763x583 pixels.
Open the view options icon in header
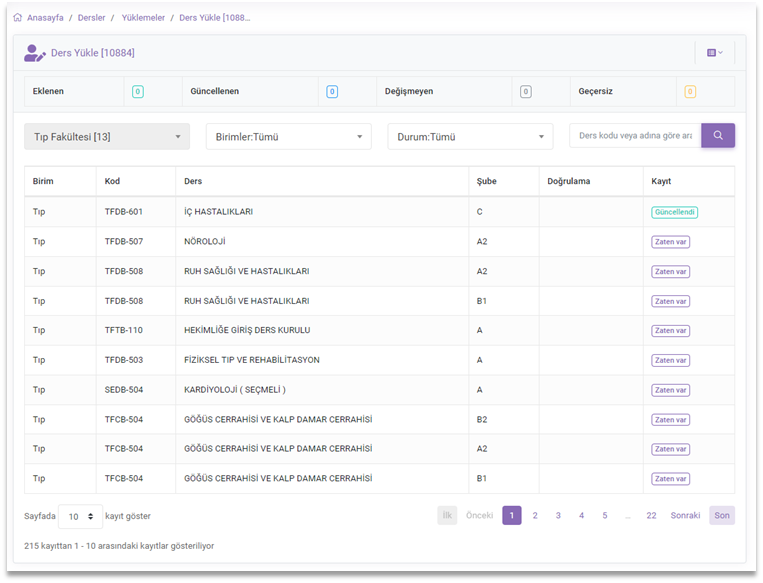click(715, 53)
